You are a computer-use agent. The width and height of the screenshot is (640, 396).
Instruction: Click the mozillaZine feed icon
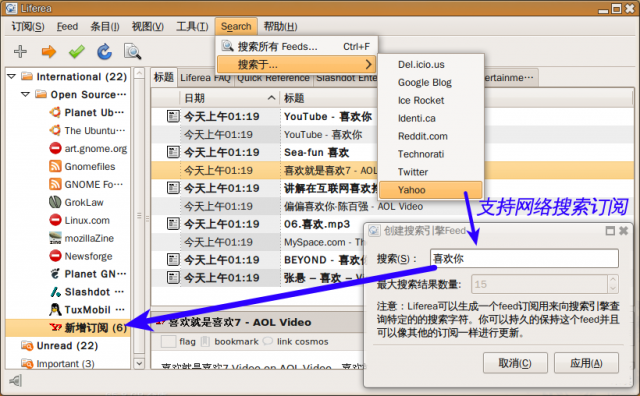click(55, 238)
